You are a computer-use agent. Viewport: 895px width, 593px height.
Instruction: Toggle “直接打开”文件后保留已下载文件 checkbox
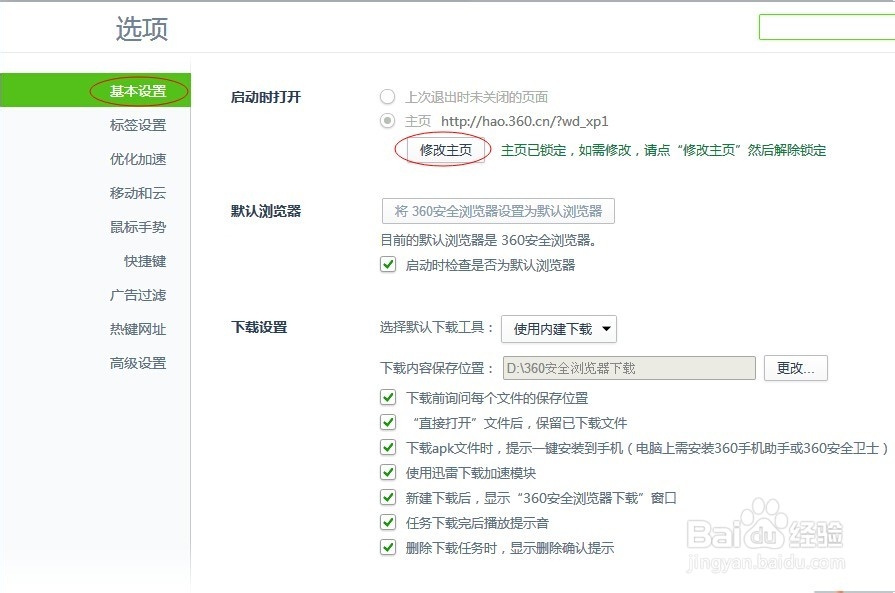388,422
